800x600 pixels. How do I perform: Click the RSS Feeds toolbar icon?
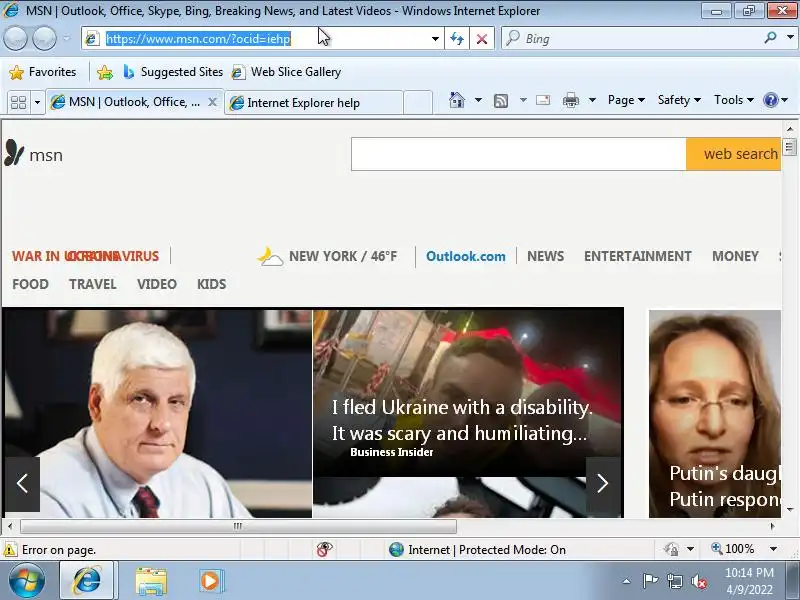[x=501, y=101]
